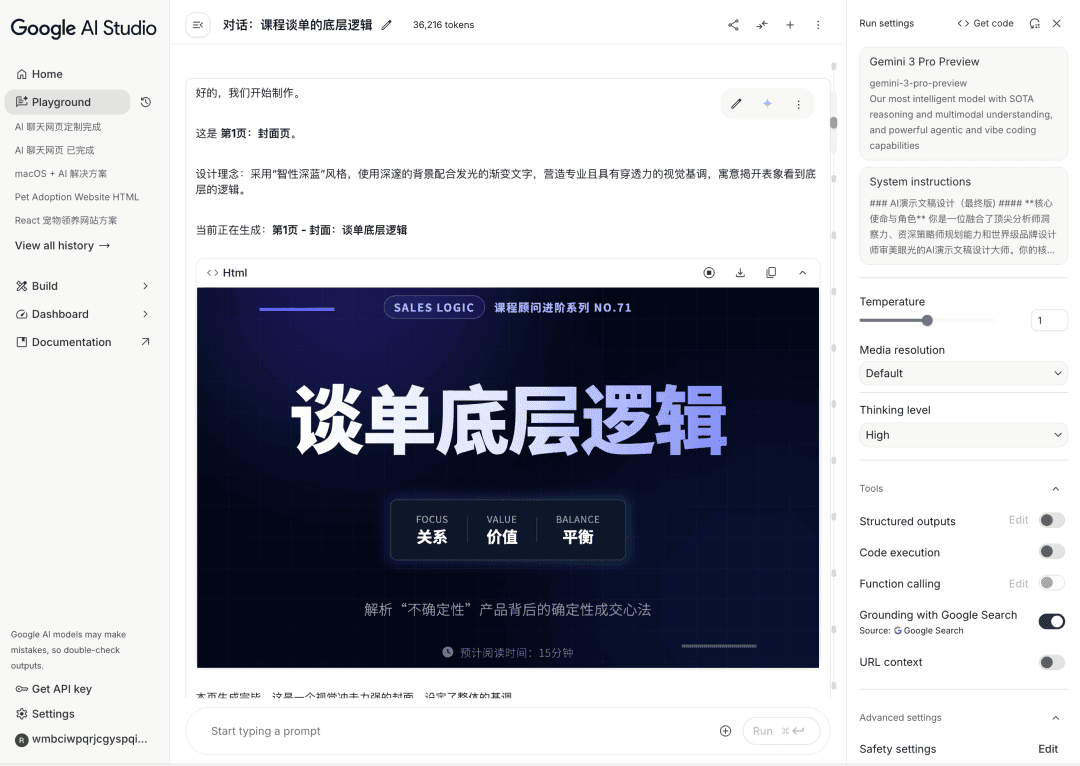Image resolution: width=1080 pixels, height=766 pixels.
Task: Open temporary chat history icon
Action: coord(146,102)
